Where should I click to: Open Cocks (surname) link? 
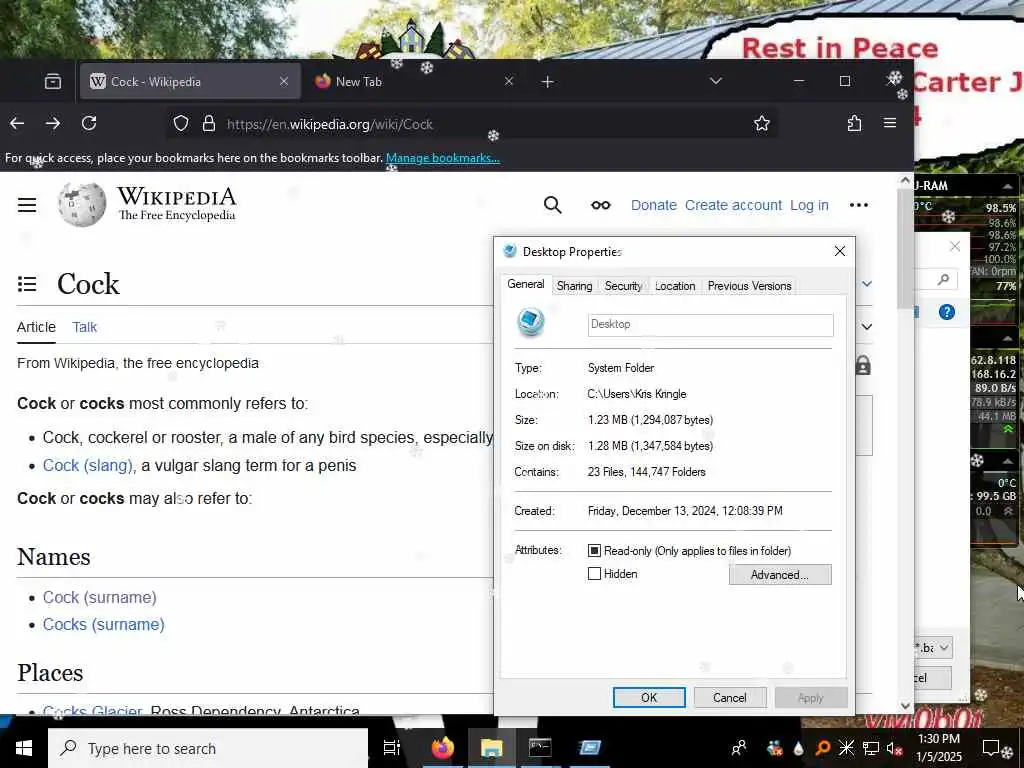(104, 624)
